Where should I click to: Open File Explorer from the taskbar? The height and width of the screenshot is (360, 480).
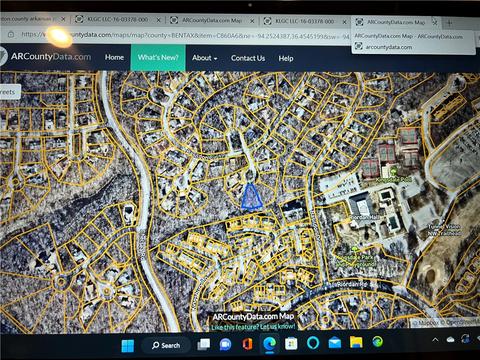click(356, 342)
